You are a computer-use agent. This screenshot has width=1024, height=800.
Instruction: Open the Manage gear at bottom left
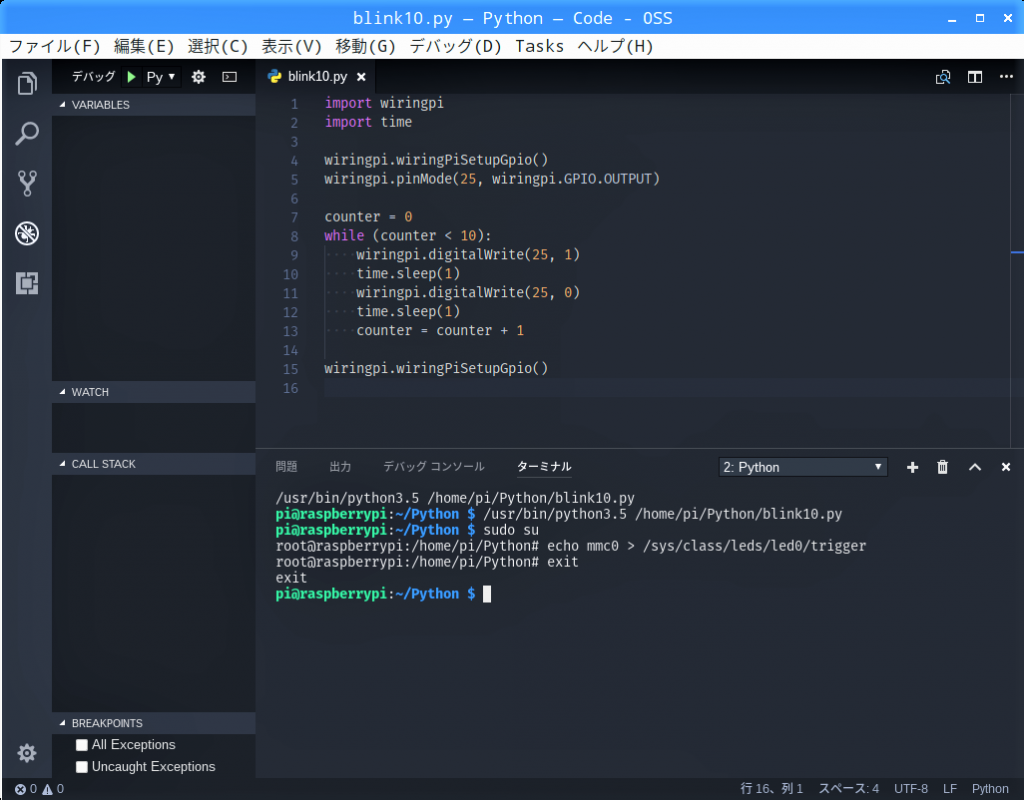27,753
